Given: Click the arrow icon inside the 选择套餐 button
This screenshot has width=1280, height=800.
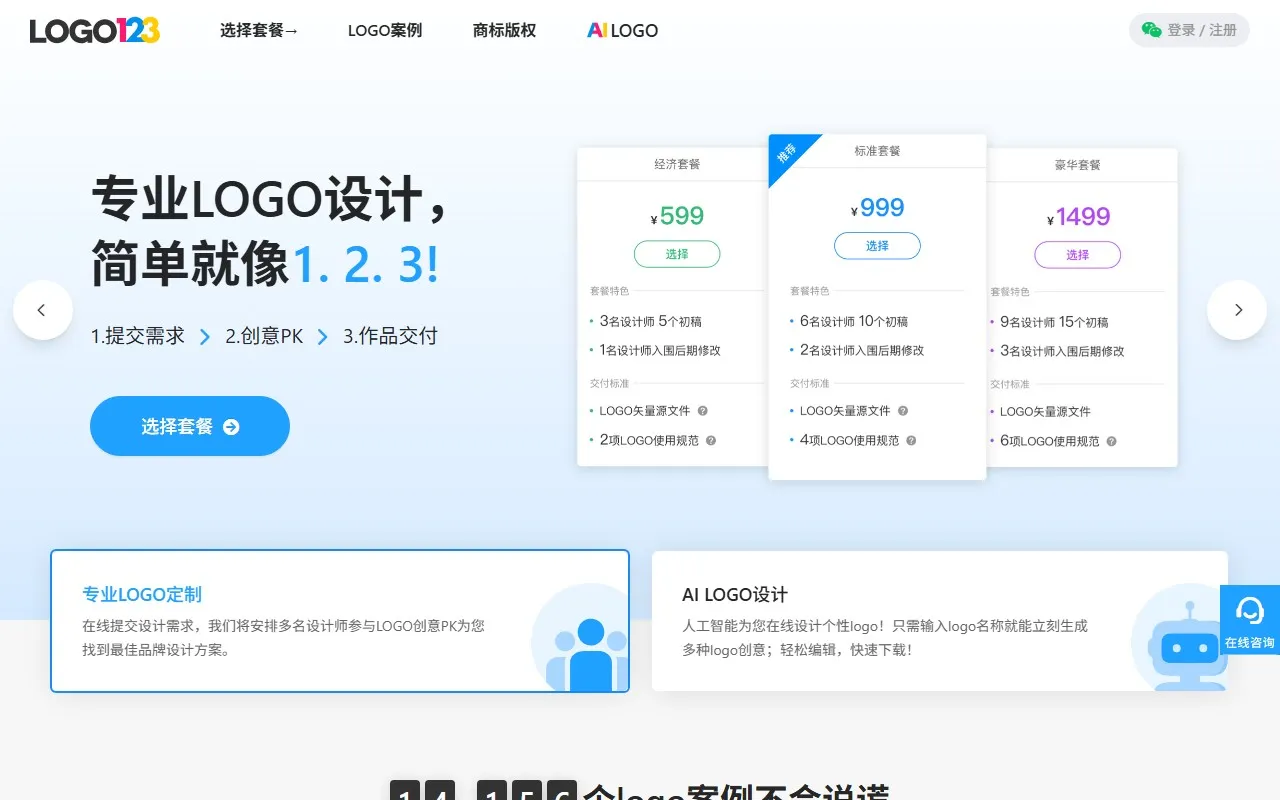Looking at the screenshot, I should (x=231, y=426).
